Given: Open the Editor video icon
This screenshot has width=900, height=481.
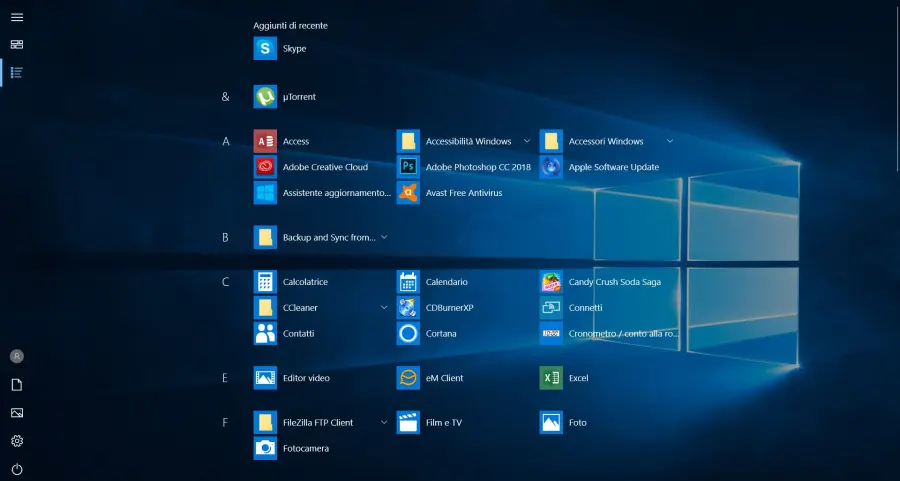Looking at the screenshot, I should [x=265, y=378].
